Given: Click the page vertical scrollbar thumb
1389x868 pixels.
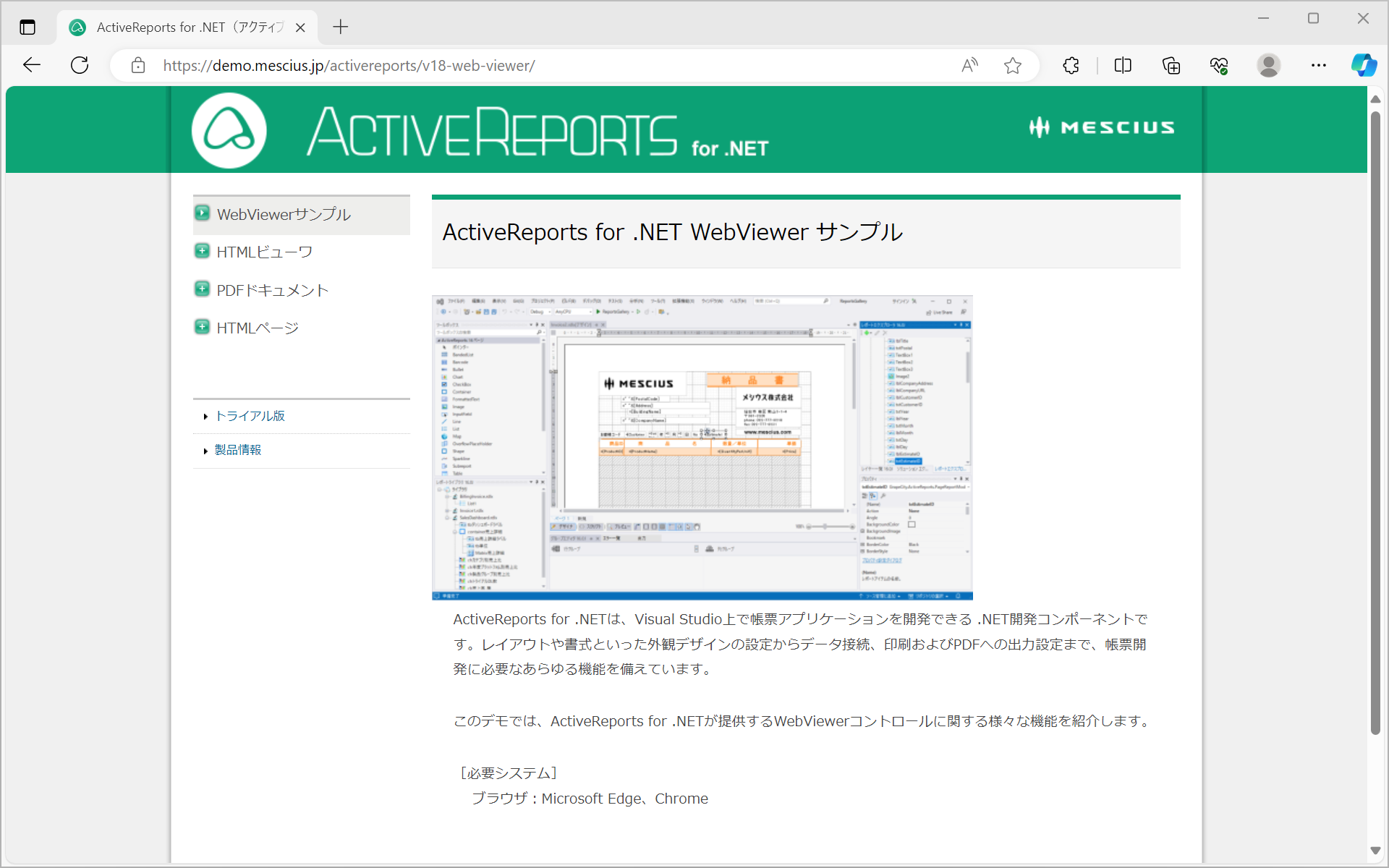Looking at the screenshot, I should pyautogui.click(x=1375, y=423).
